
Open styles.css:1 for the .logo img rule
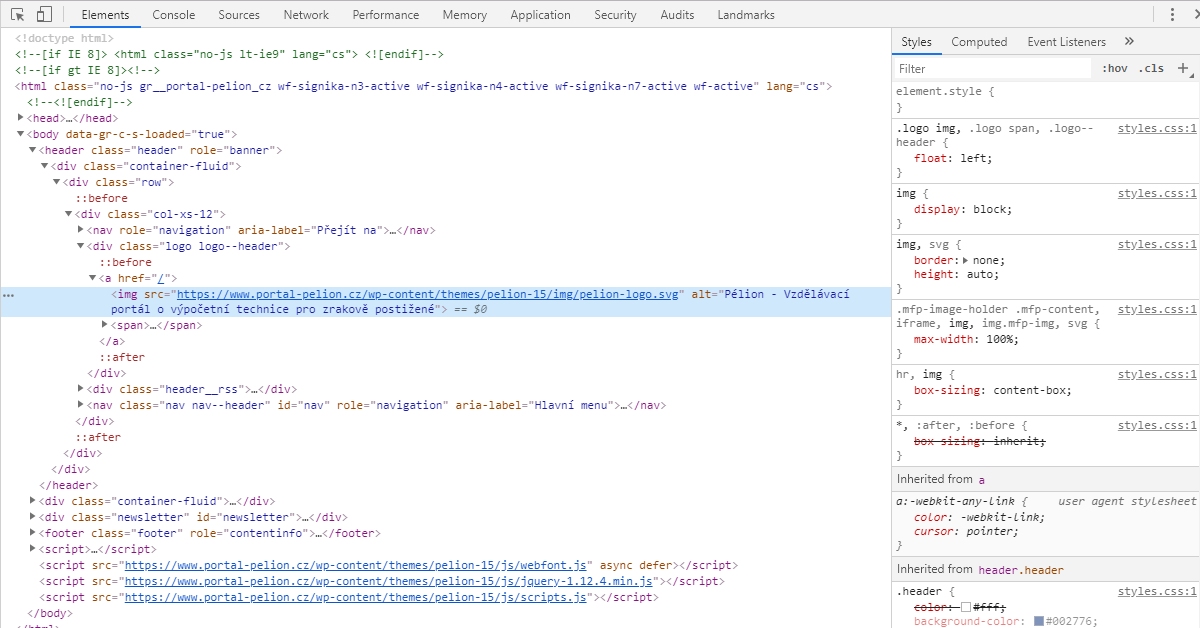point(1157,128)
